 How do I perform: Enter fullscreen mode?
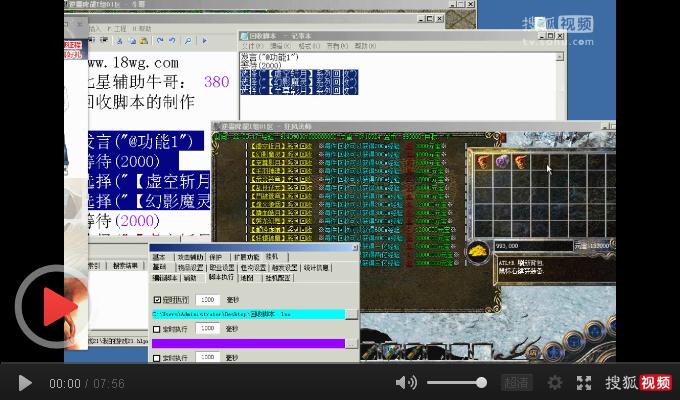pyautogui.click(x=584, y=383)
